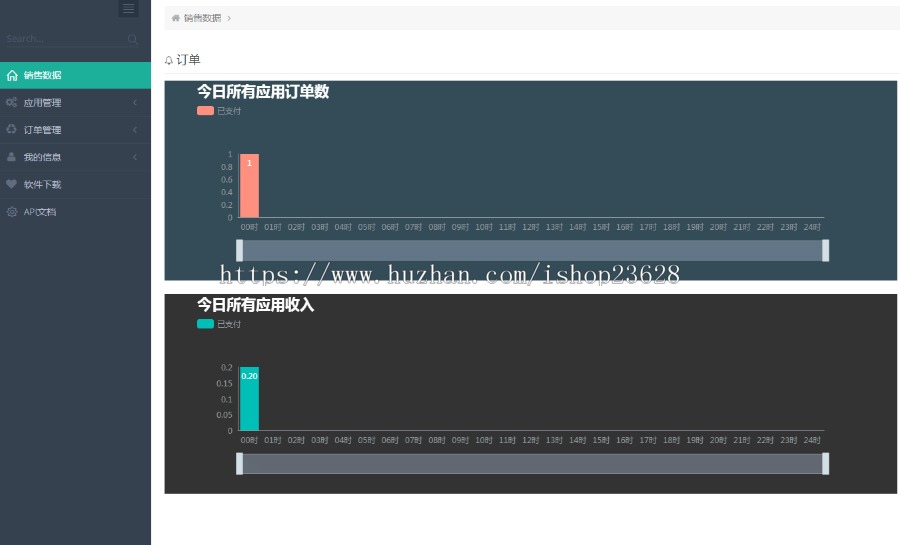
Task: Click the gears icon beside 应用管理
Action: [x=11, y=102]
